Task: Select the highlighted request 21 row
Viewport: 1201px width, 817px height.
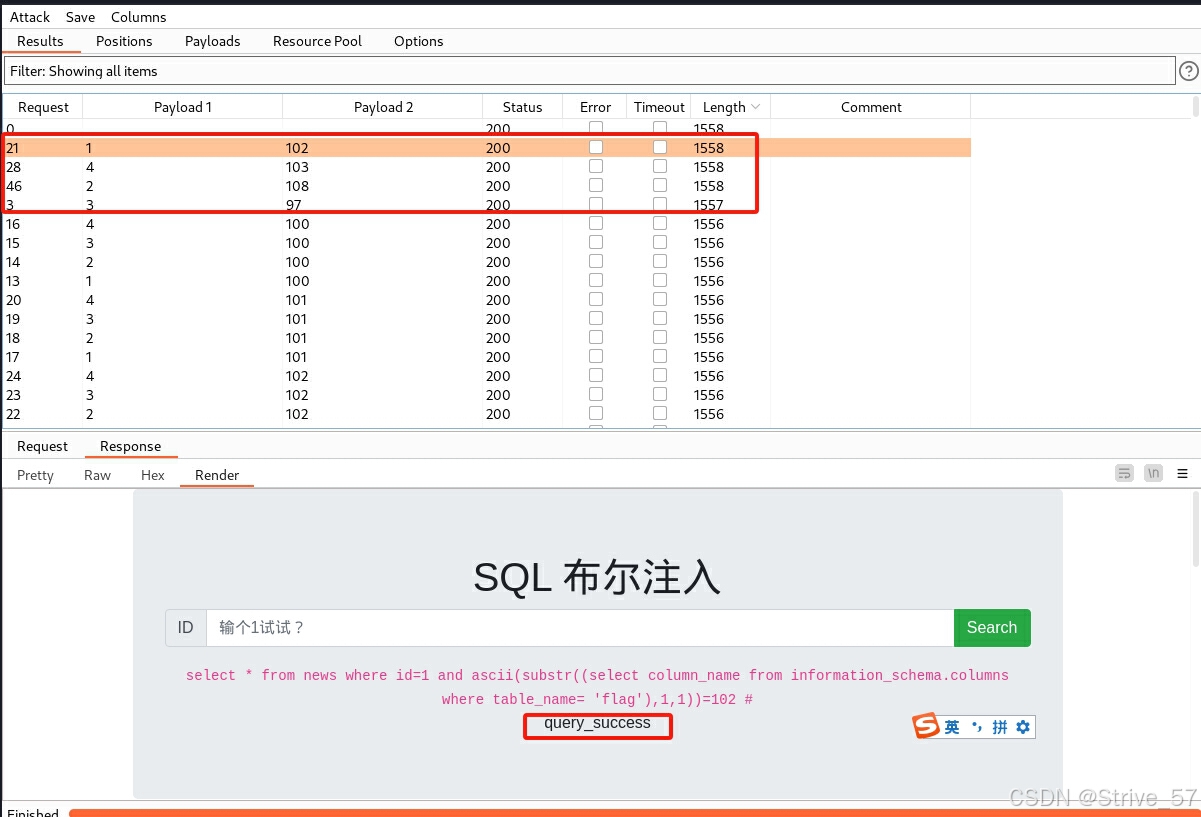Action: 487,147
